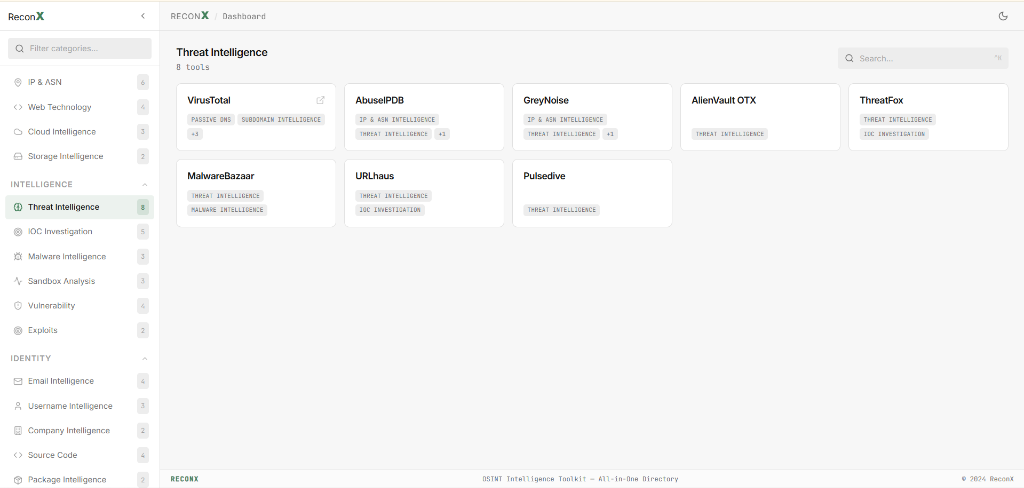1024x488 pixels.
Task: Open the GreyNoise tool card
Action: coord(592,117)
